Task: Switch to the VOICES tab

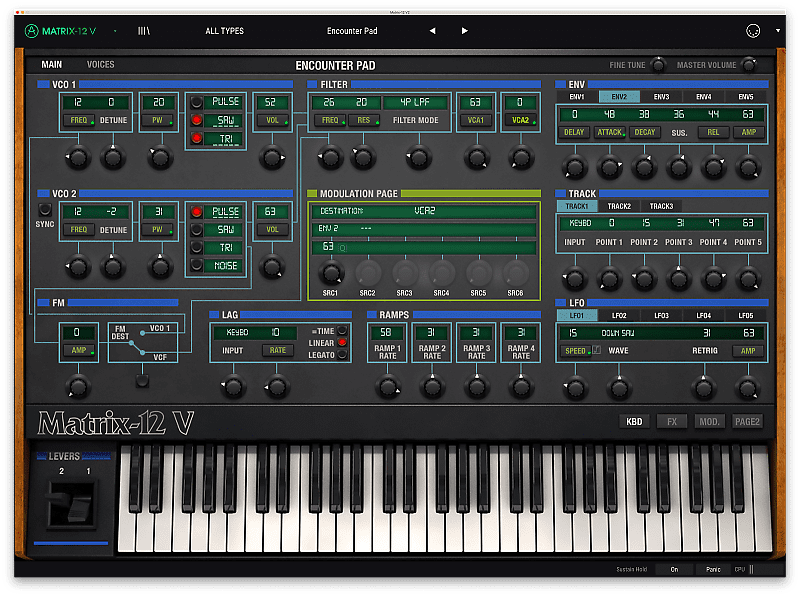Action: [x=102, y=64]
